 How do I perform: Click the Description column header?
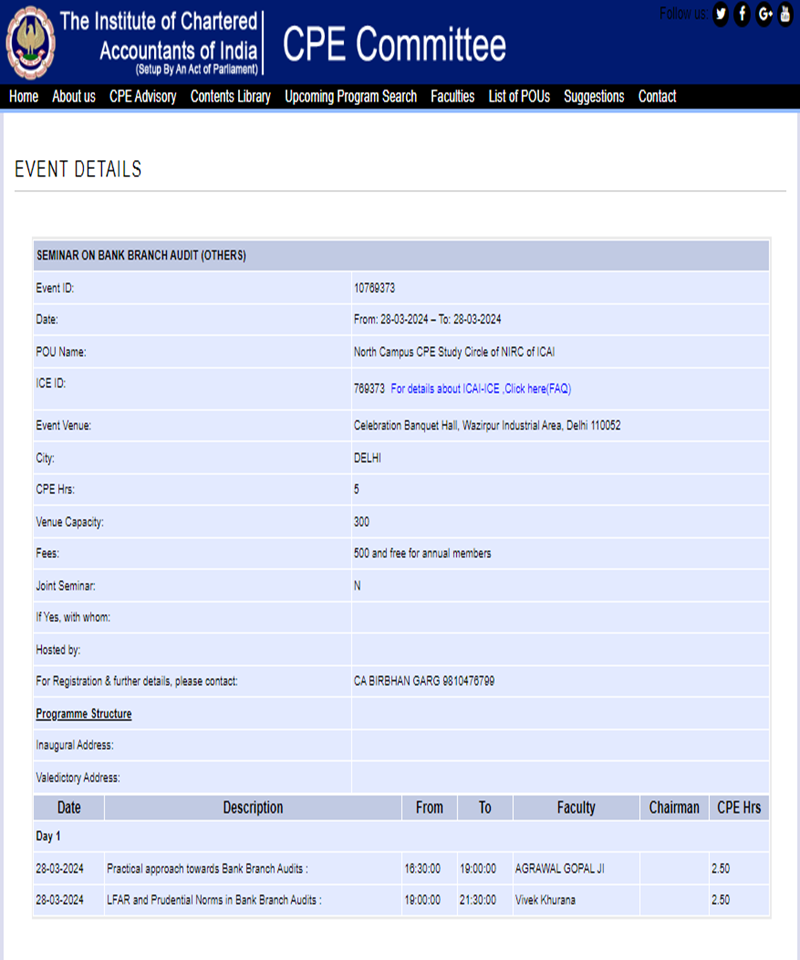pos(253,808)
